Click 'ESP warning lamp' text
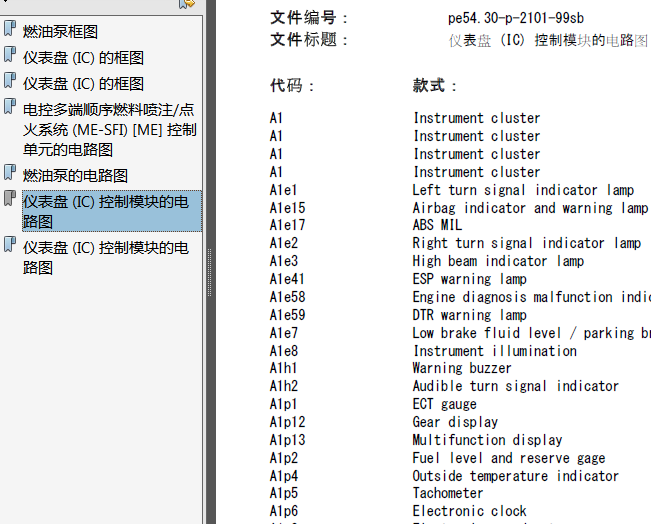 (x=470, y=279)
